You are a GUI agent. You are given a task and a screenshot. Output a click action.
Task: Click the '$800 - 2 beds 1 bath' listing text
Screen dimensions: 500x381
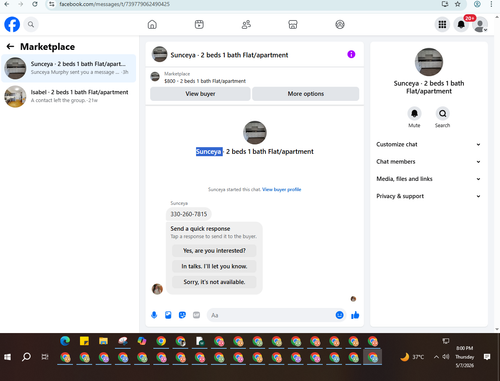point(205,81)
